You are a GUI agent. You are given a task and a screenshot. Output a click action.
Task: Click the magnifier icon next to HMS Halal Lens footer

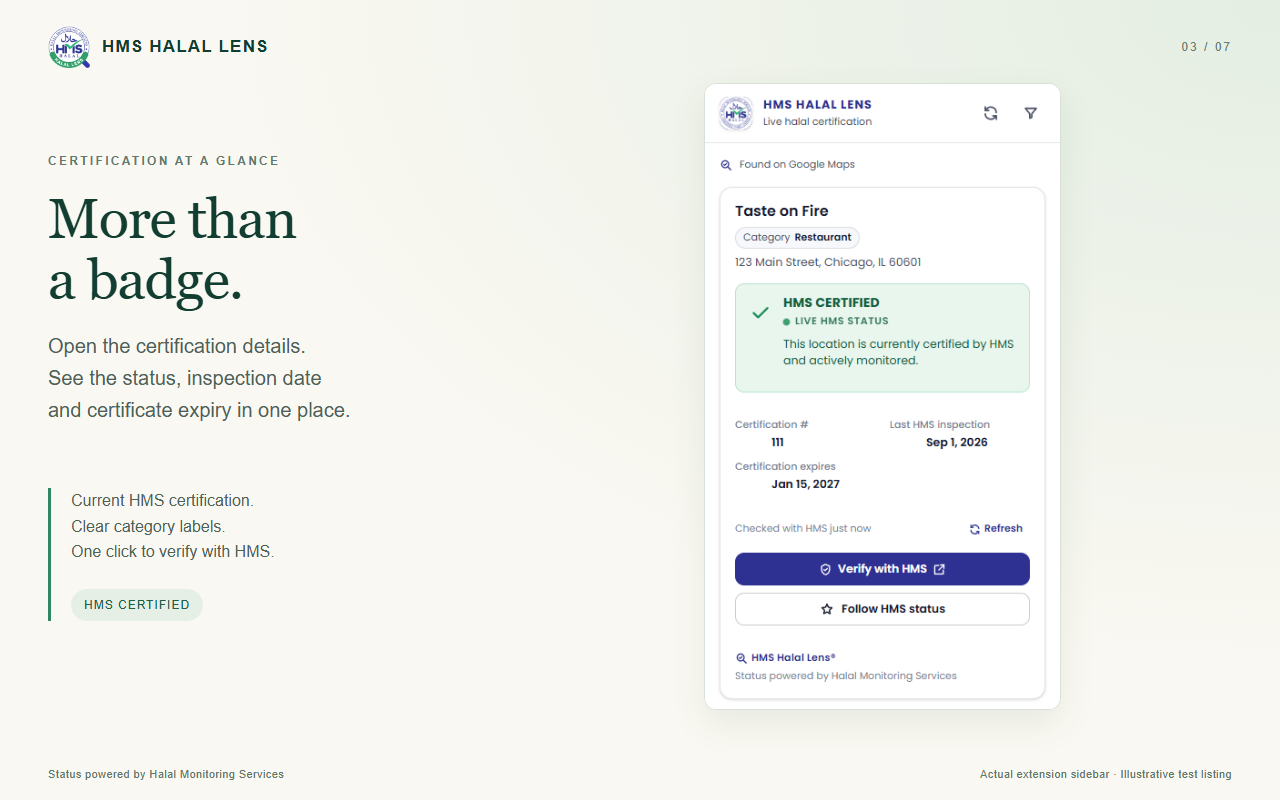[741, 658]
